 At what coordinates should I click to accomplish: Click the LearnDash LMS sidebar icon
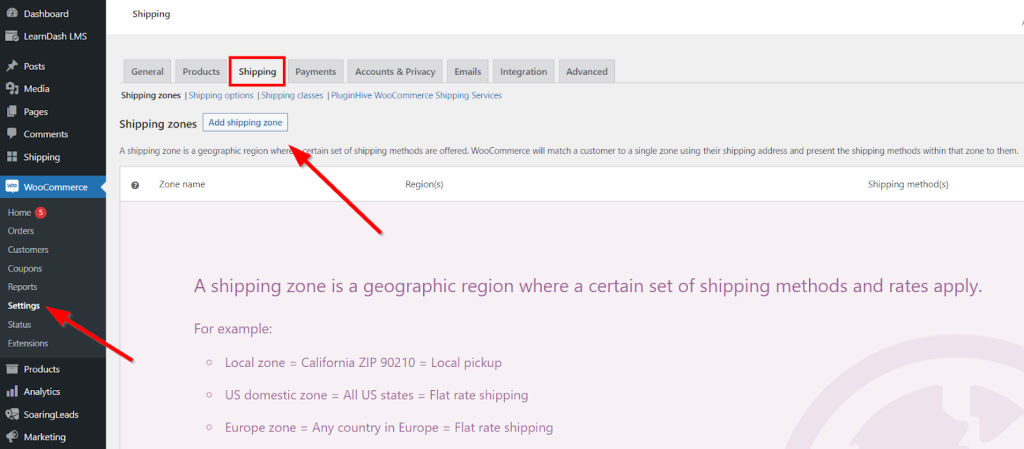pyautogui.click(x=12, y=36)
